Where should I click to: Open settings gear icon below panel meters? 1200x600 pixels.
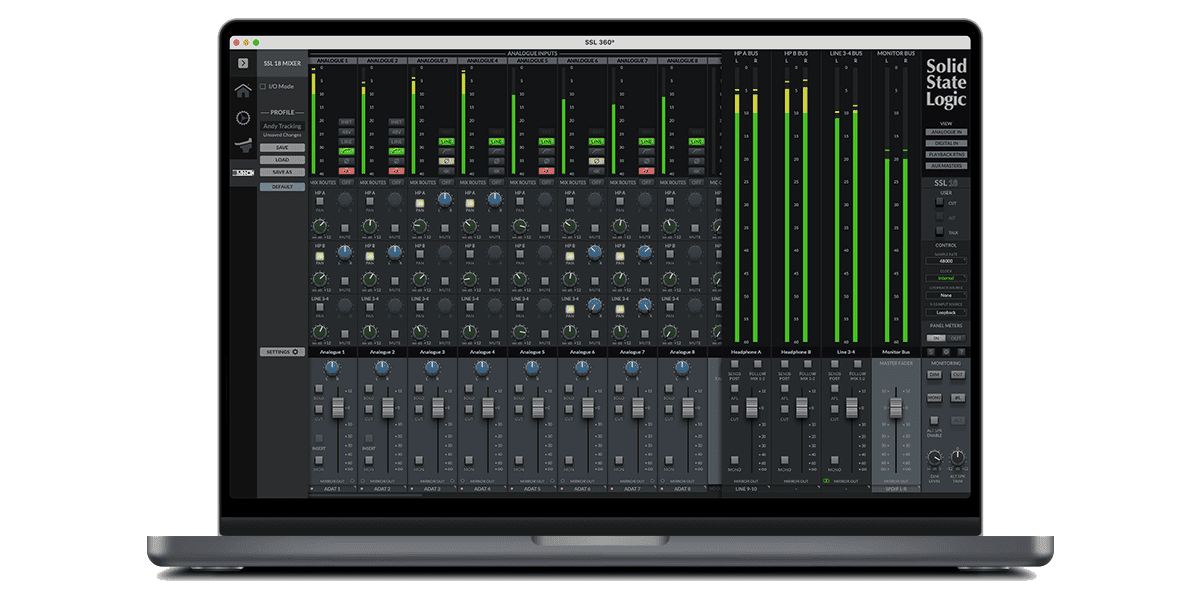point(946,351)
